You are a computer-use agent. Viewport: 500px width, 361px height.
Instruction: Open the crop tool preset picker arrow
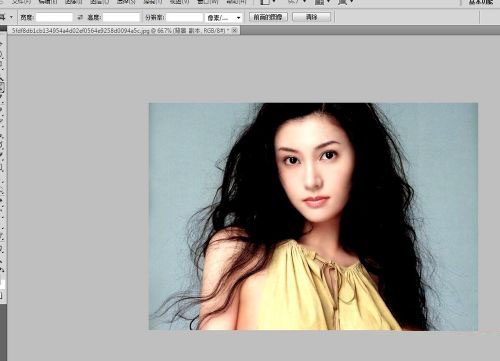click(11, 17)
